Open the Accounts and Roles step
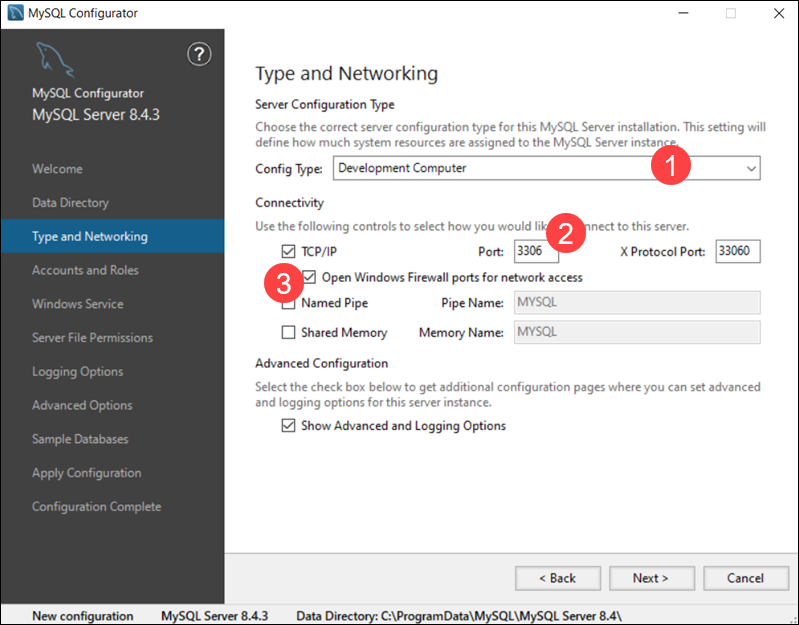 [x=85, y=270]
